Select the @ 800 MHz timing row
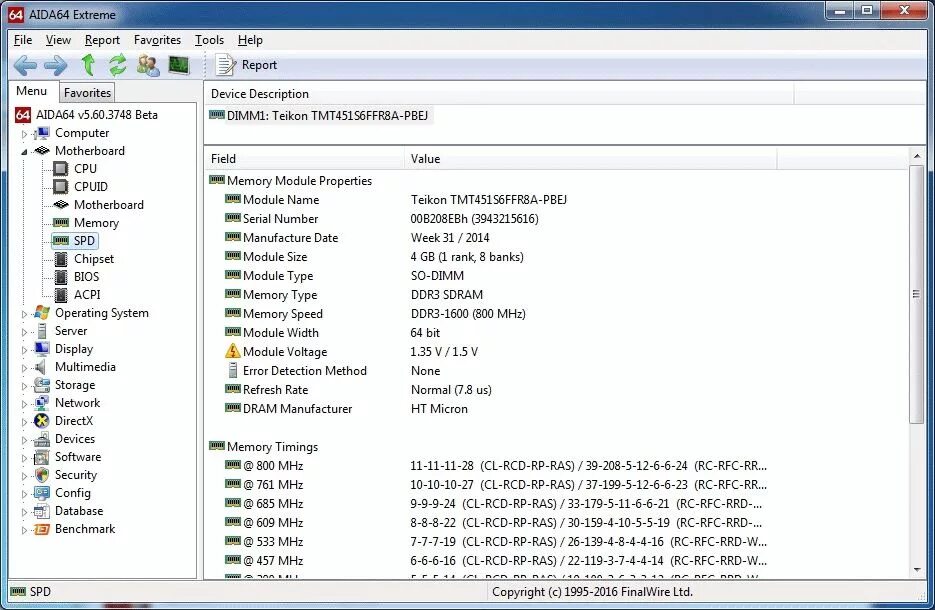This screenshot has height=610, width=935. click(495, 466)
